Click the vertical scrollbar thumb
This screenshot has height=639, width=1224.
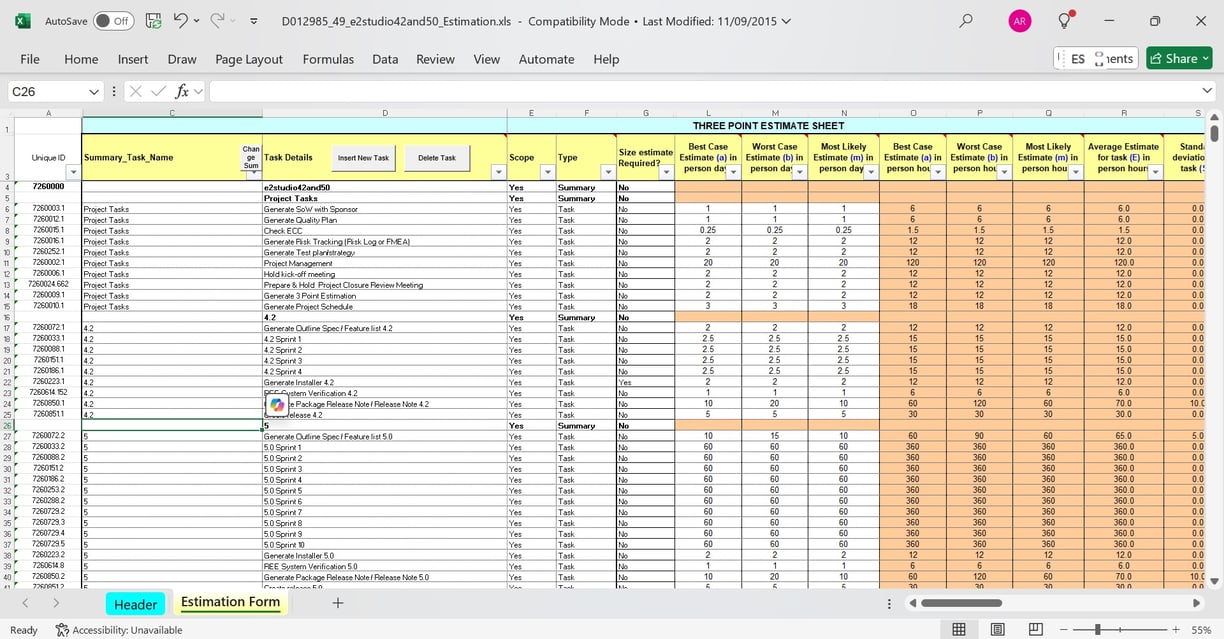point(1214,132)
